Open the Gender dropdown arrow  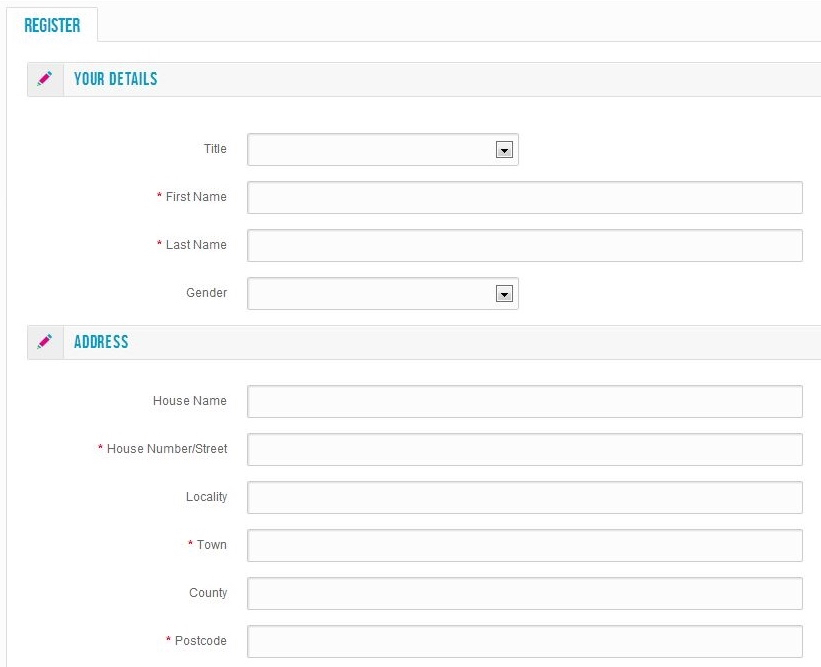[504, 294]
